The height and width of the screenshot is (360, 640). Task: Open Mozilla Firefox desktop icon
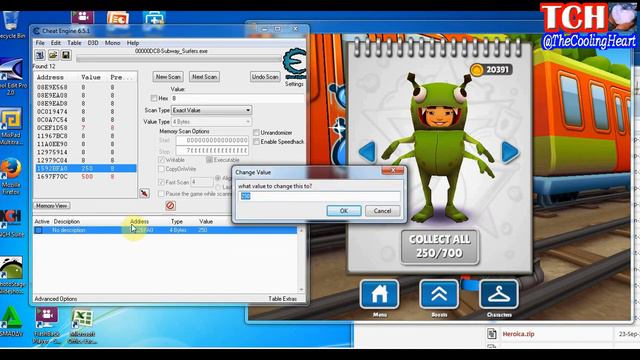11,176
